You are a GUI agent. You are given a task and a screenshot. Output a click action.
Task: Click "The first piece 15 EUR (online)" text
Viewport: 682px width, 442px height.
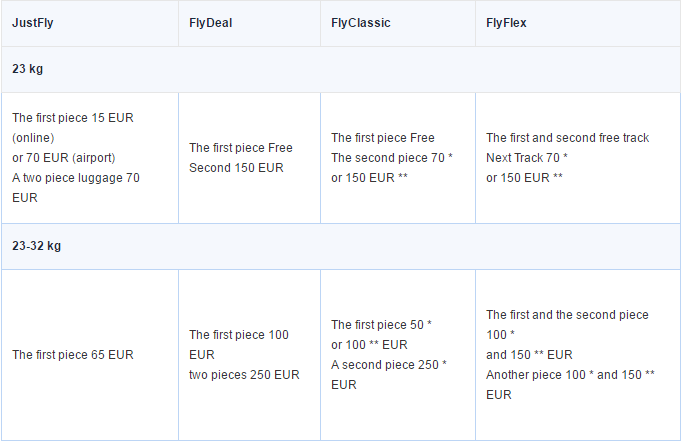tap(72, 127)
